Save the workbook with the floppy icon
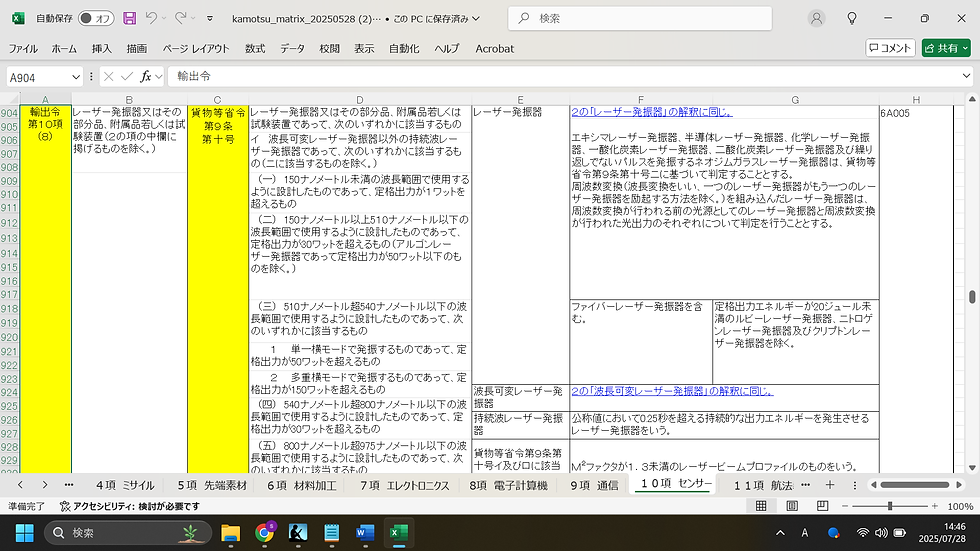Screen dimensions: 980x551 [129, 18]
